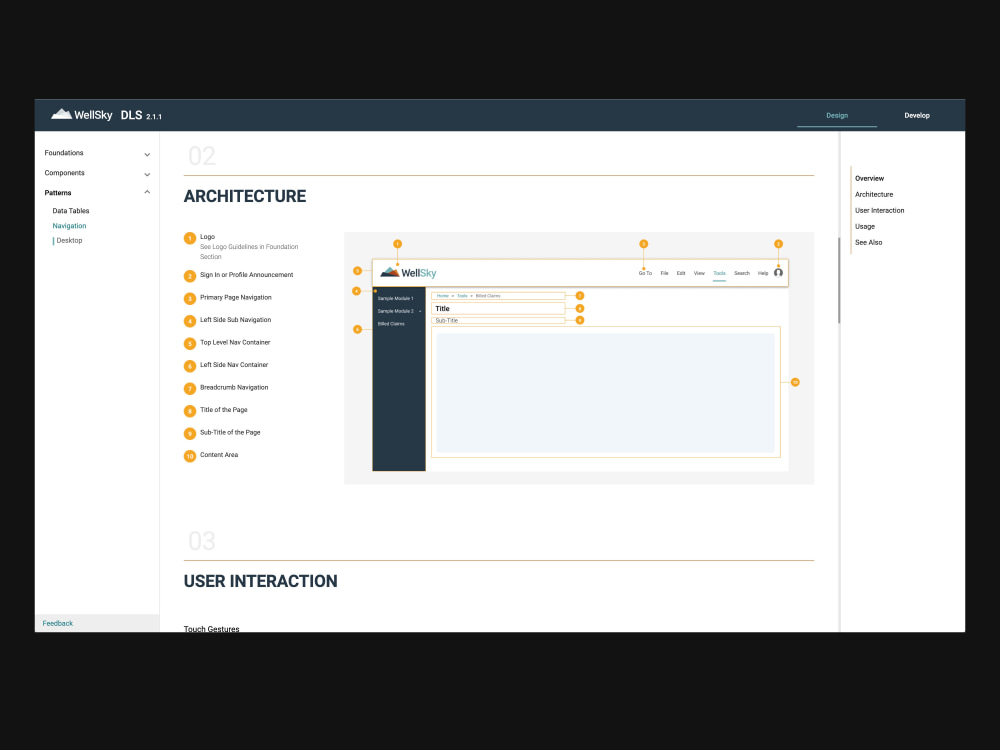Screen dimensions: 1000x750
Task: Jump to Architecture in page contents
Action: click(x=874, y=195)
